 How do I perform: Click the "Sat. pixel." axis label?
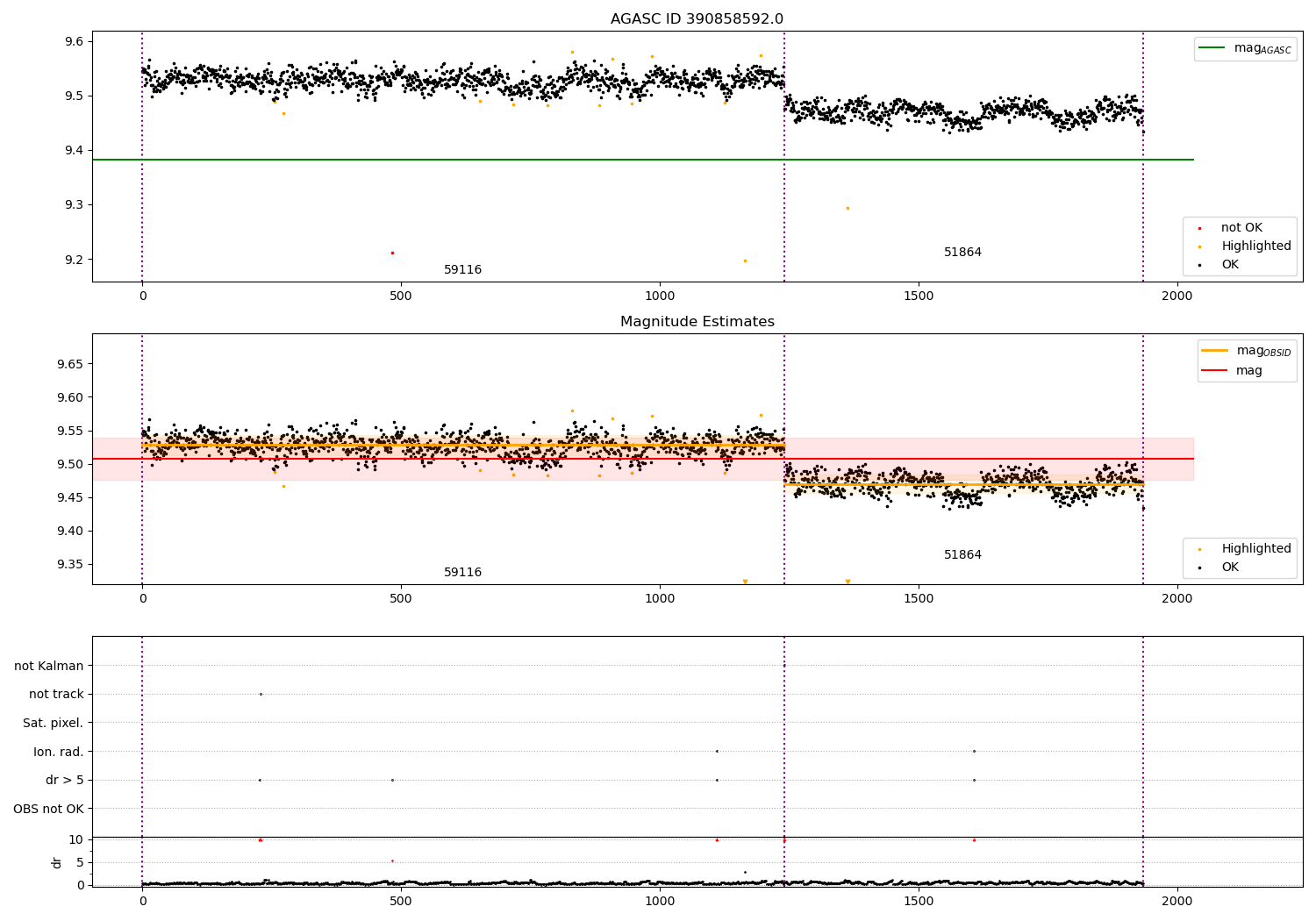54,724
